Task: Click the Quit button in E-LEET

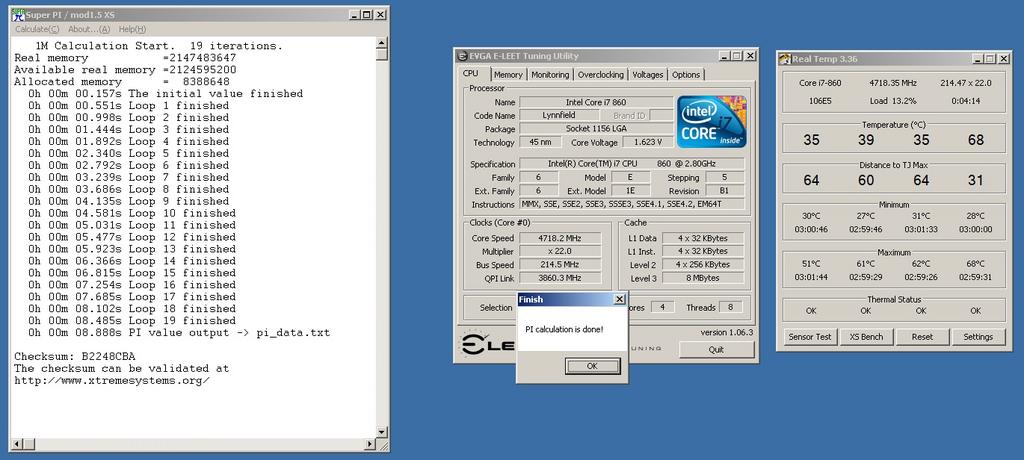Action: pyautogui.click(x=716, y=350)
